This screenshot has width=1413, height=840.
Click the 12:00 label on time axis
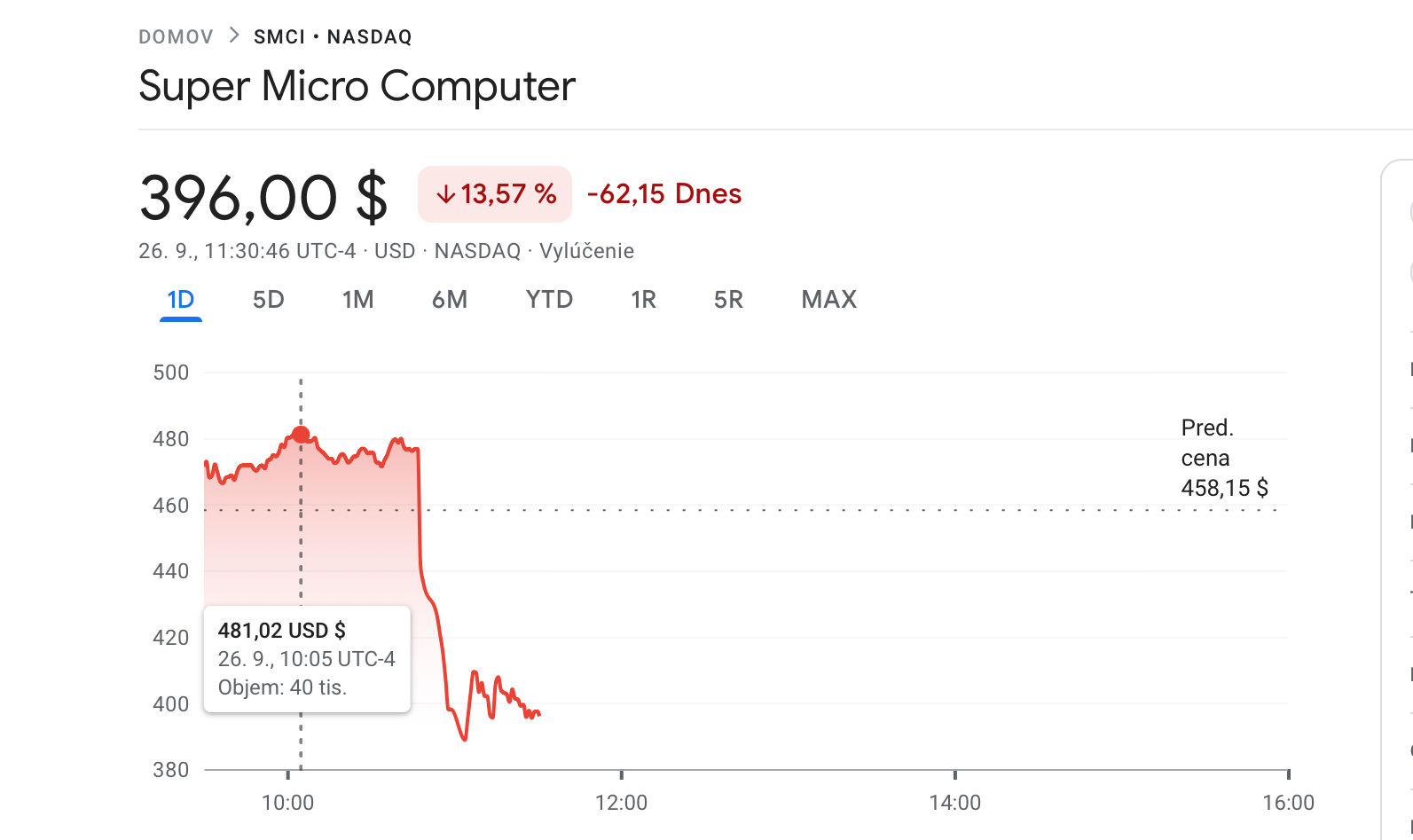click(621, 803)
